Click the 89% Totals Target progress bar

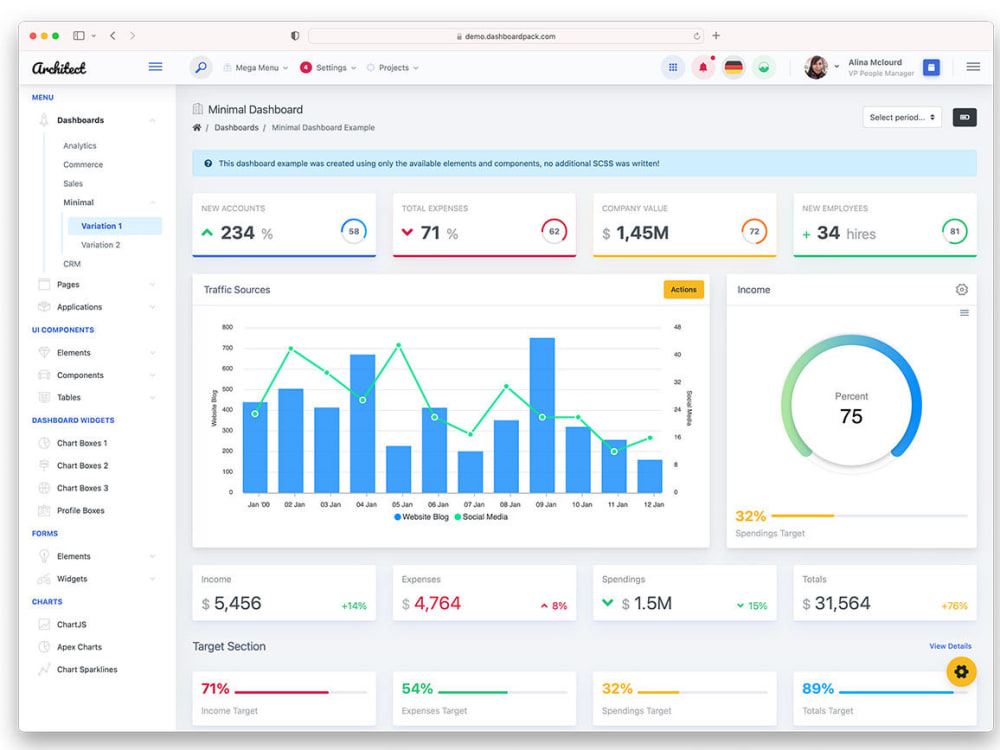[903, 692]
